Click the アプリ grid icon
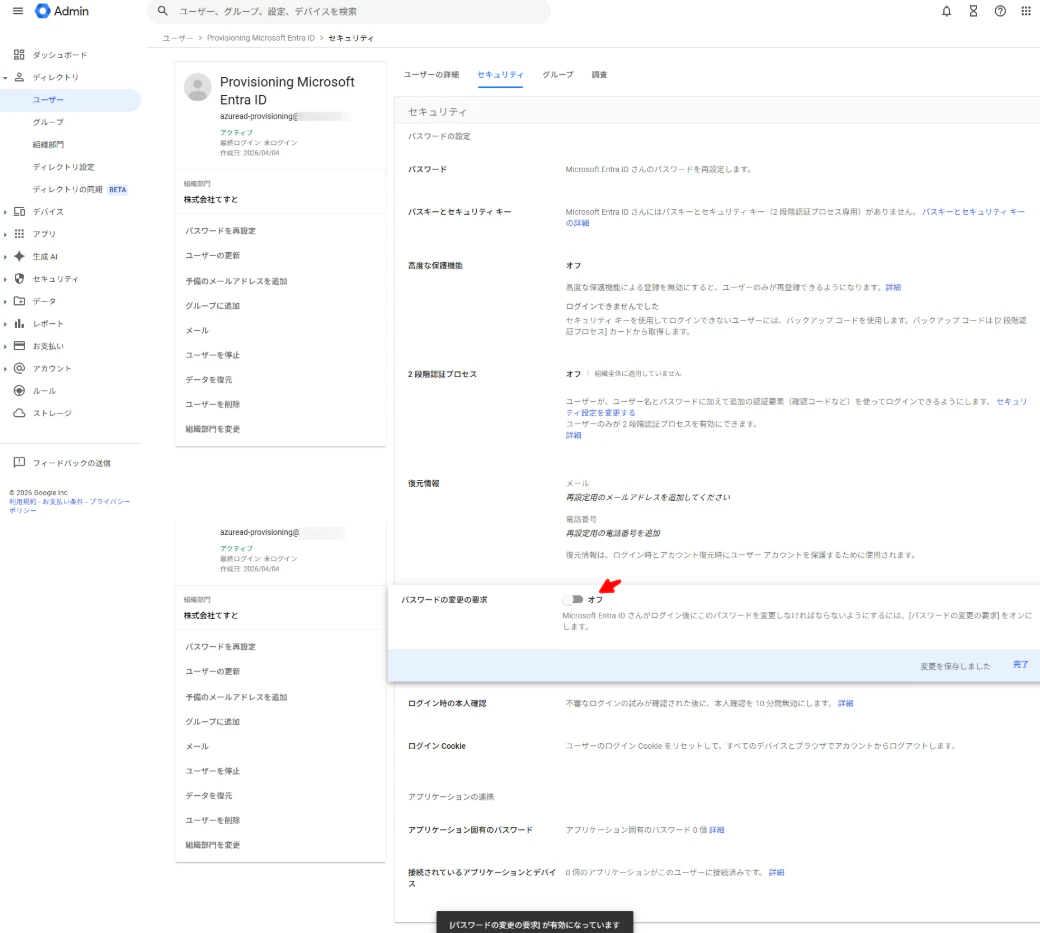 tap(19, 233)
